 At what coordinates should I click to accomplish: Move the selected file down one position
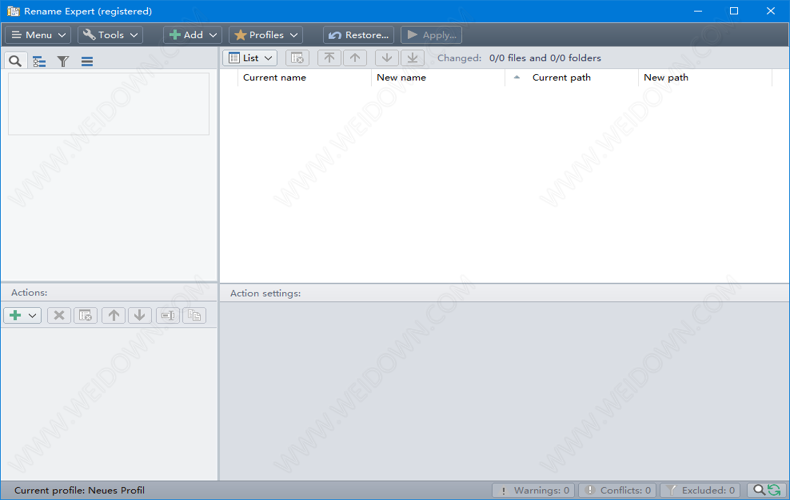tap(387, 58)
